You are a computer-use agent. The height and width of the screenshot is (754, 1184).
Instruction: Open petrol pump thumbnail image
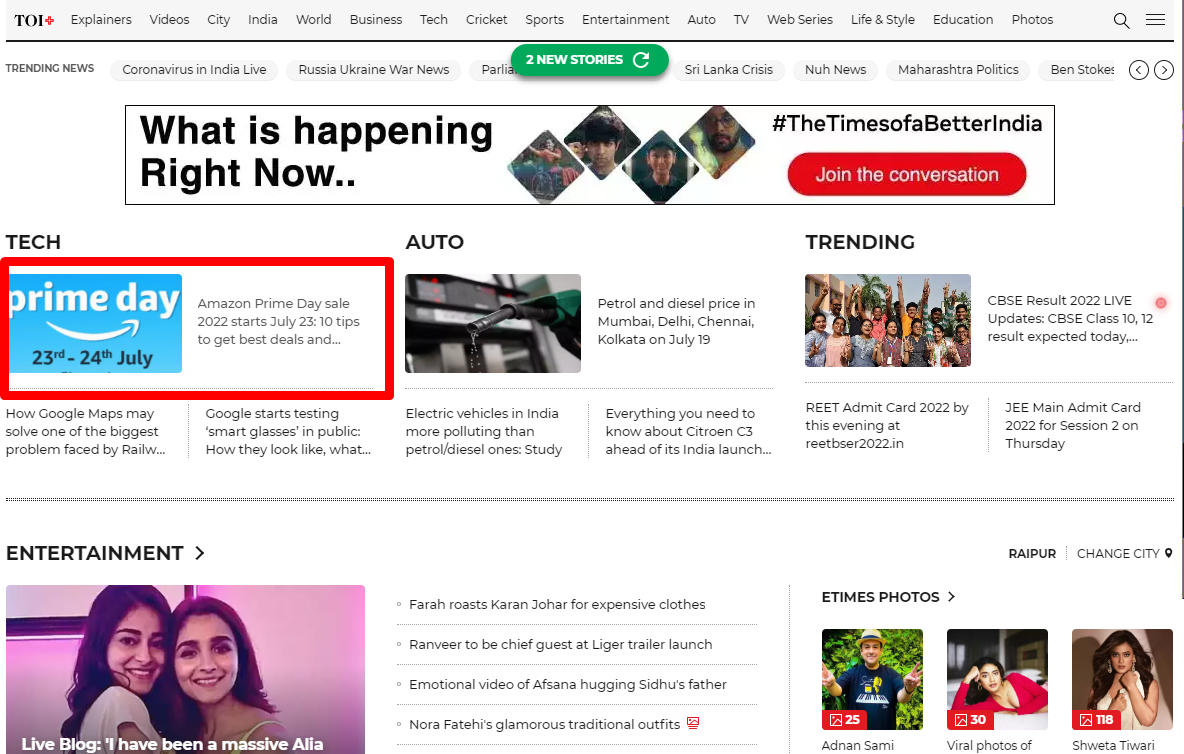(x=493, y=323)
